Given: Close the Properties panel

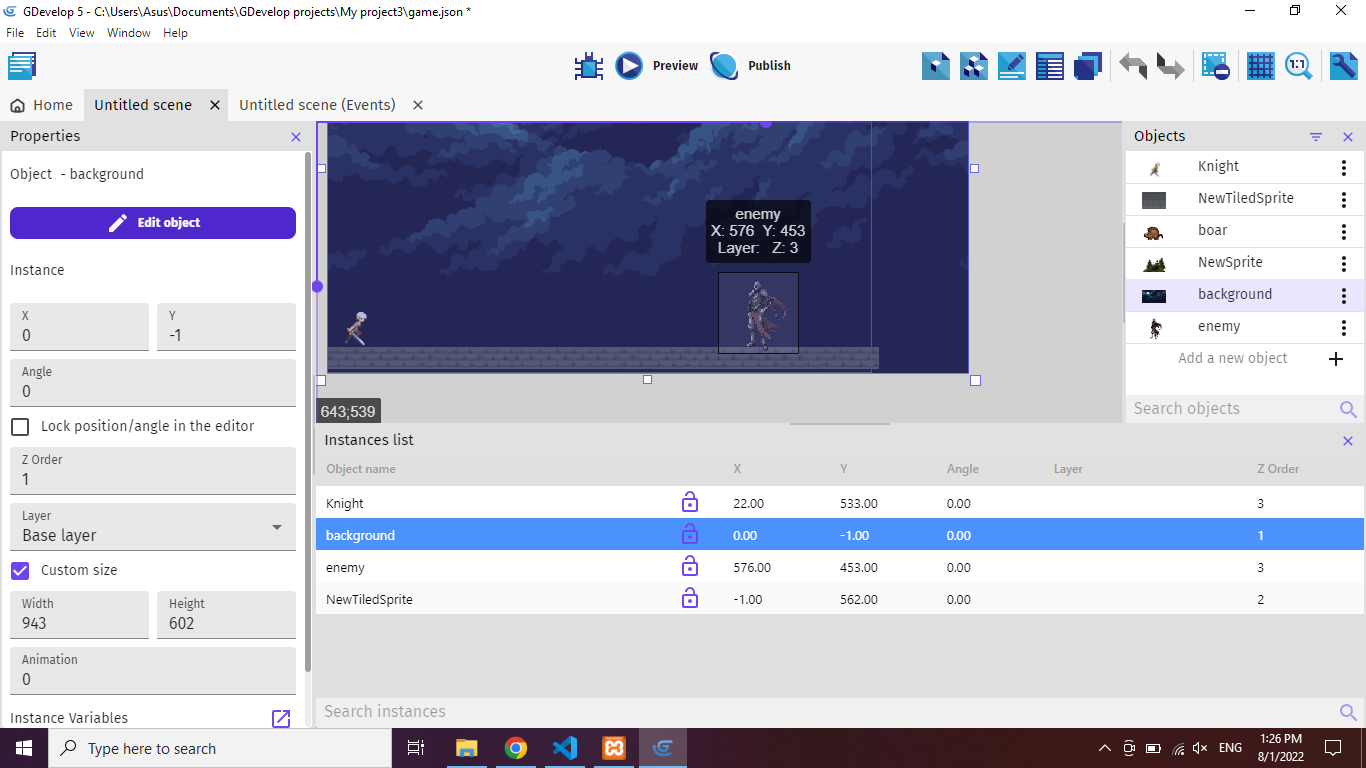Looking at the screenshot, I should pyautogui.click(x=295, y=137).
